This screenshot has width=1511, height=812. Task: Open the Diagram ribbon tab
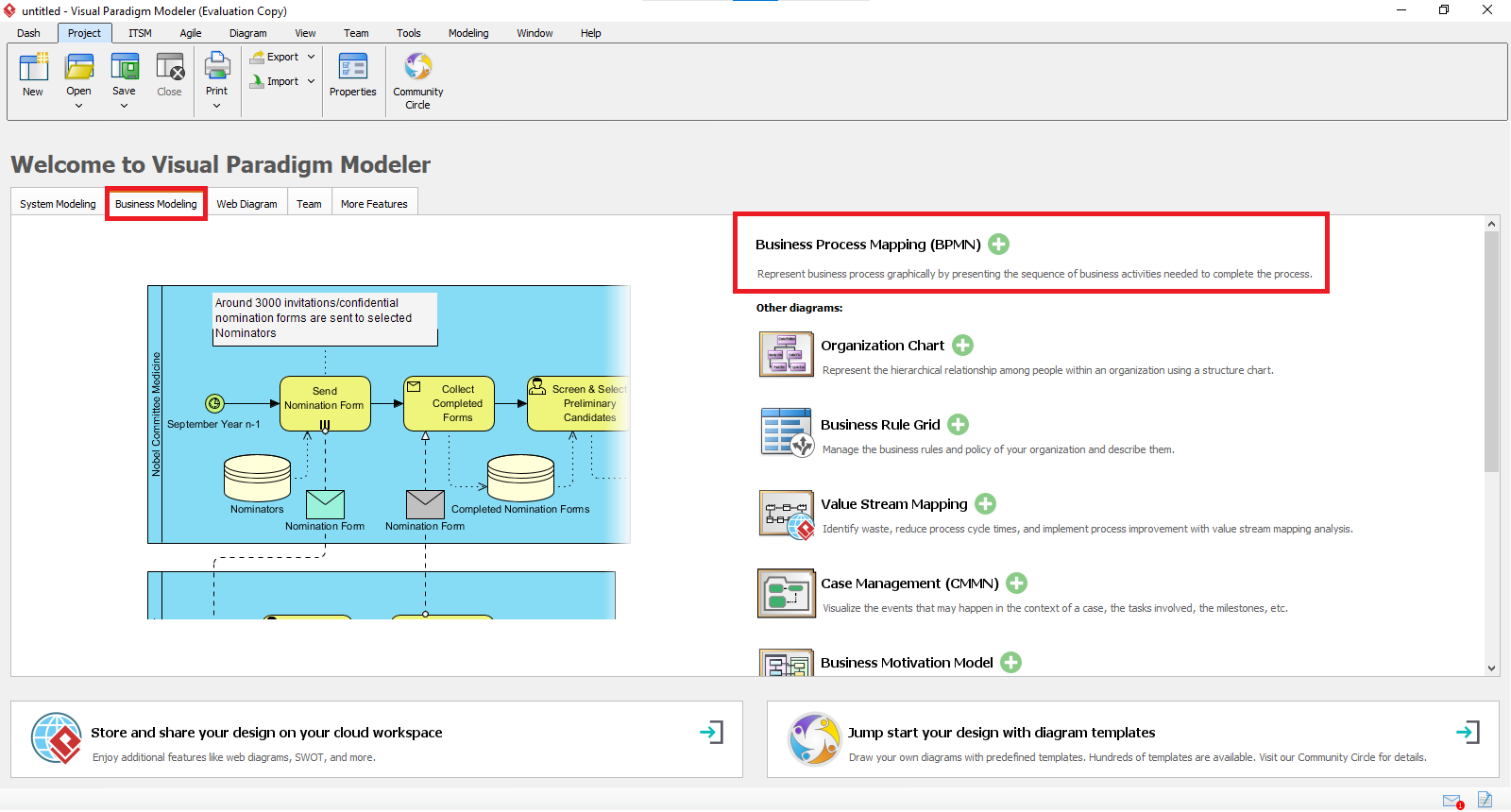click(x=248, y=33)
